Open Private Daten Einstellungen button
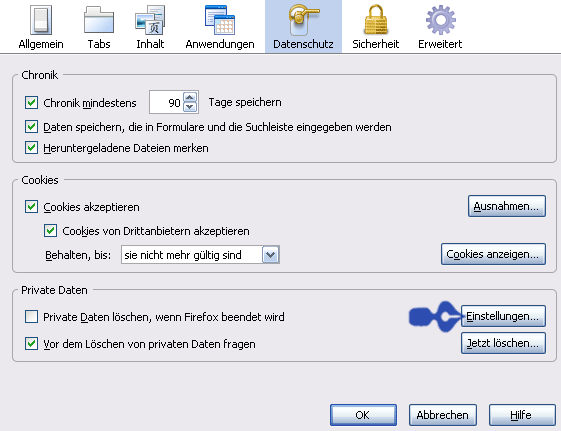Screen dimensions: 561x431 click(x=503, y=316)
